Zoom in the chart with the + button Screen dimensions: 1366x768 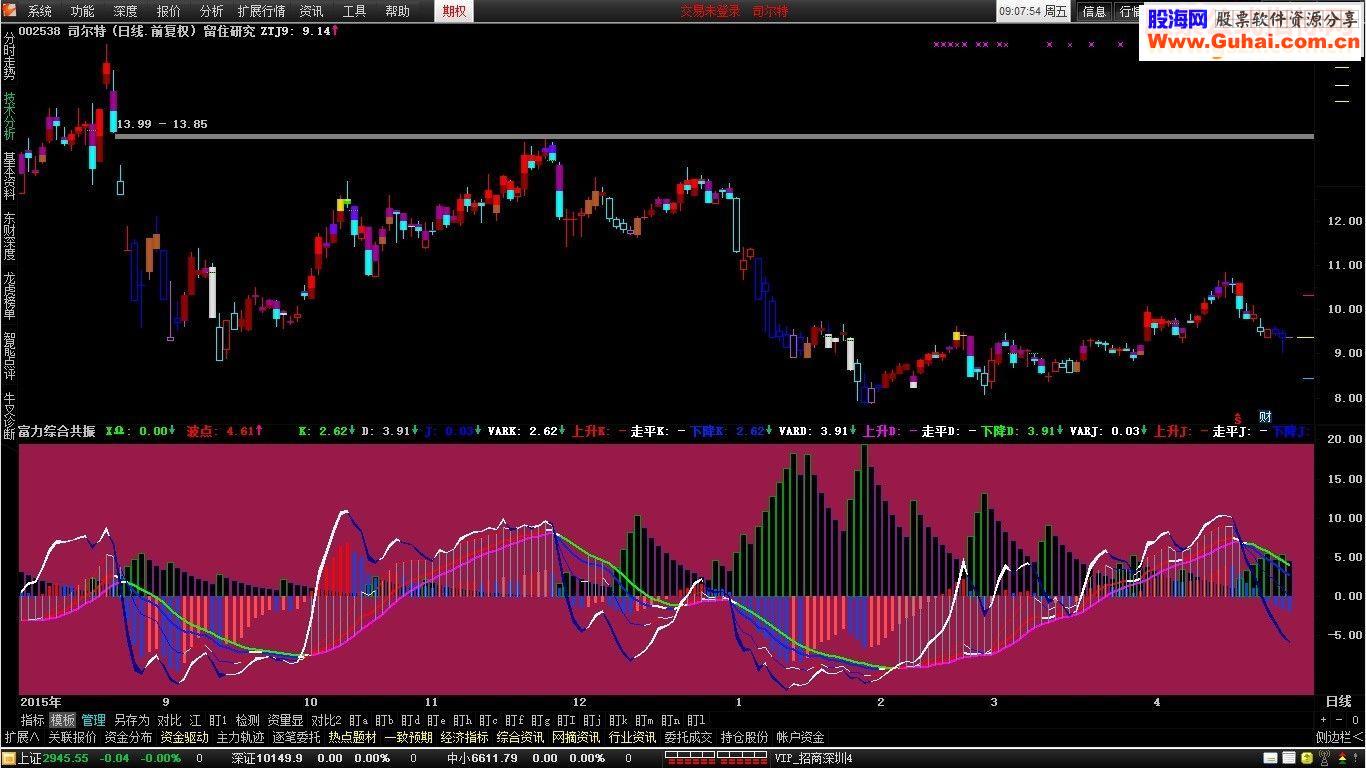coord(1324,720)
